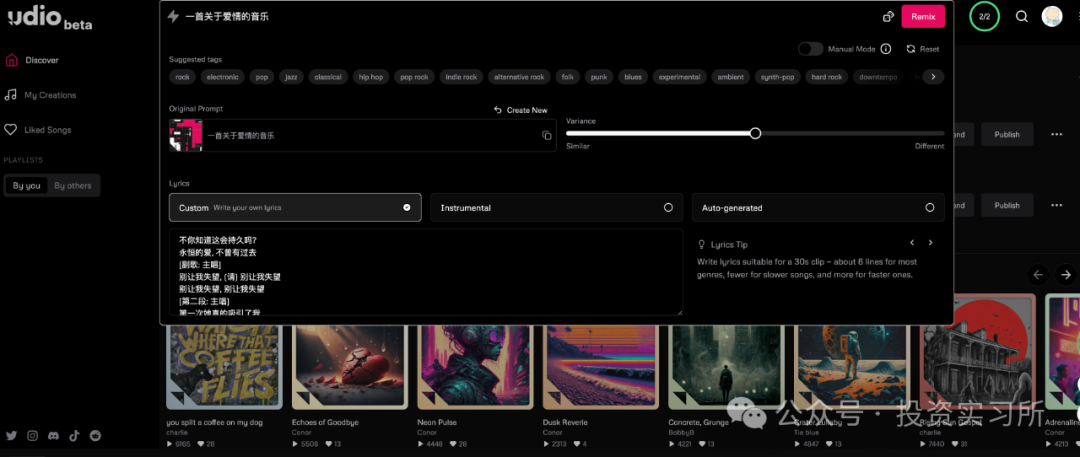This screenshot has height=457, width=1080.
Task: Reset the remix settings
Action: tap(923, 49)
